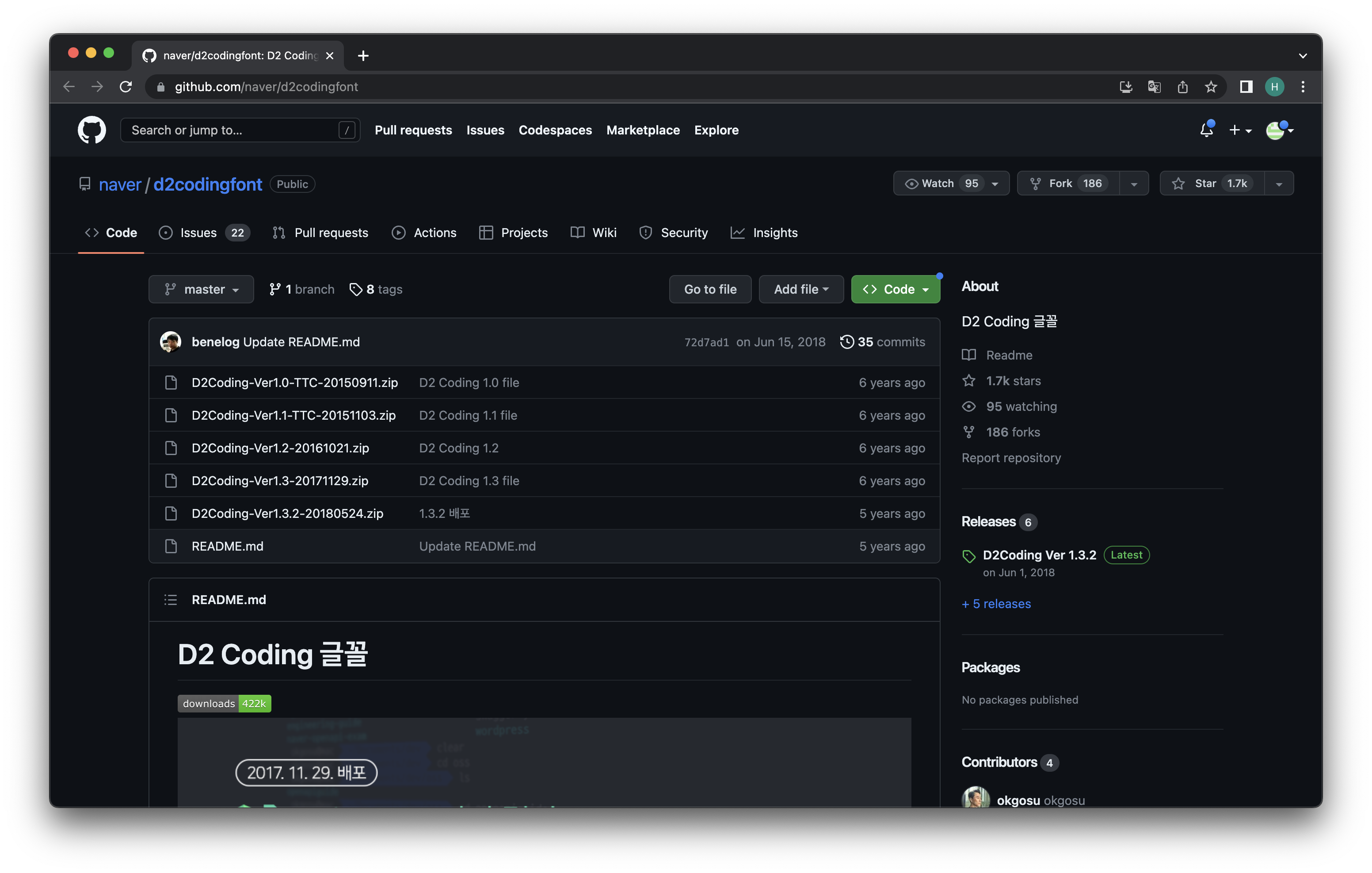Viewport: 1372px width, 873px height.
Task: Open the master branch dropdown
Action: click(201, 289)
